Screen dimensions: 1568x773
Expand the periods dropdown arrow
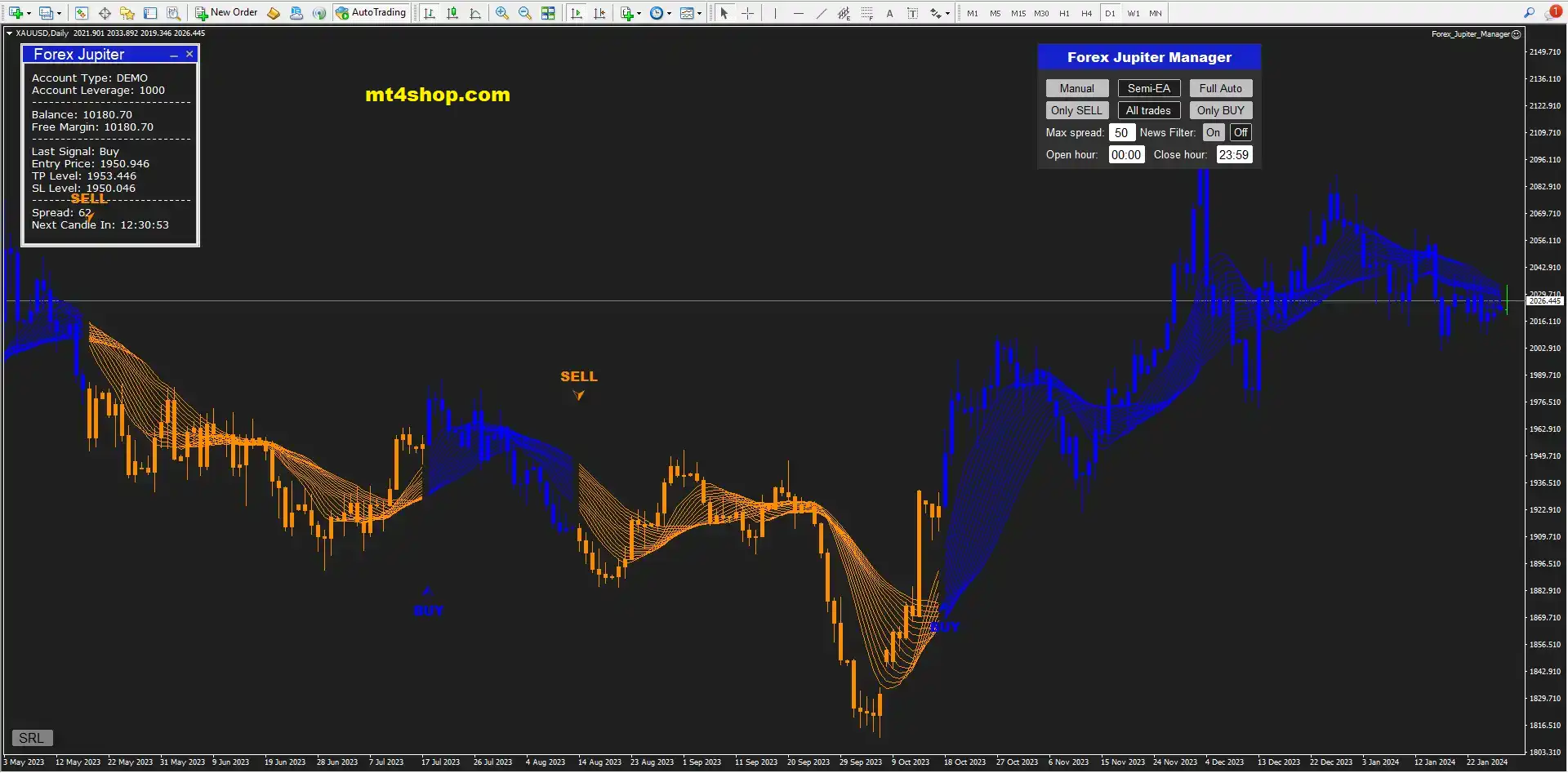(x=669, y=13)
